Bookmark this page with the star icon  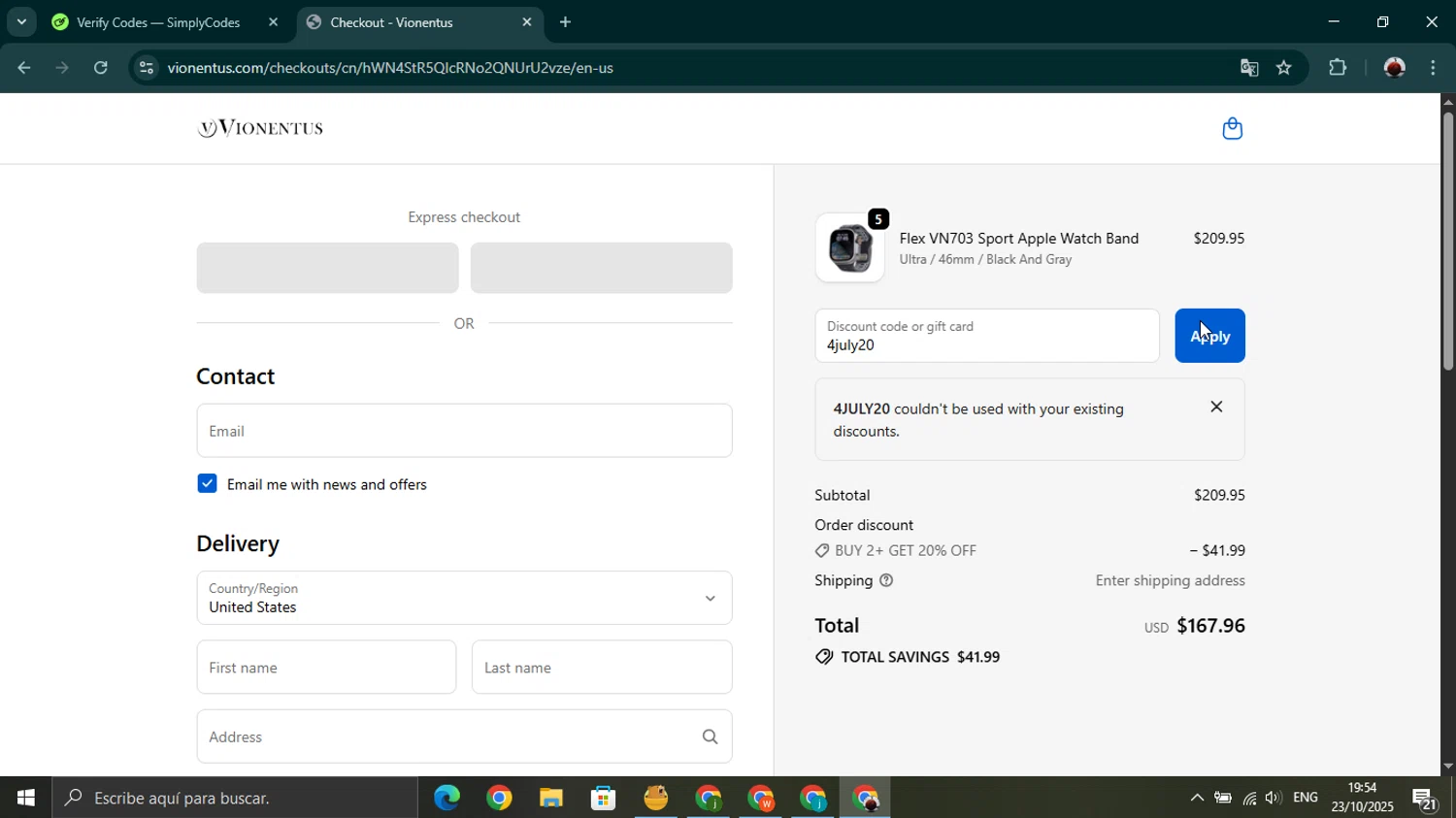1284,68
